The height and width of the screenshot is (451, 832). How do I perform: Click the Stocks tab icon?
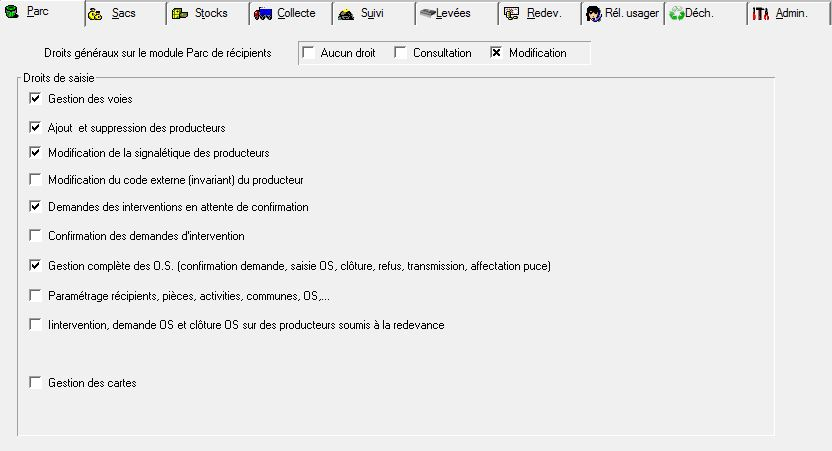pyautogui.click(x=178, y=14)
